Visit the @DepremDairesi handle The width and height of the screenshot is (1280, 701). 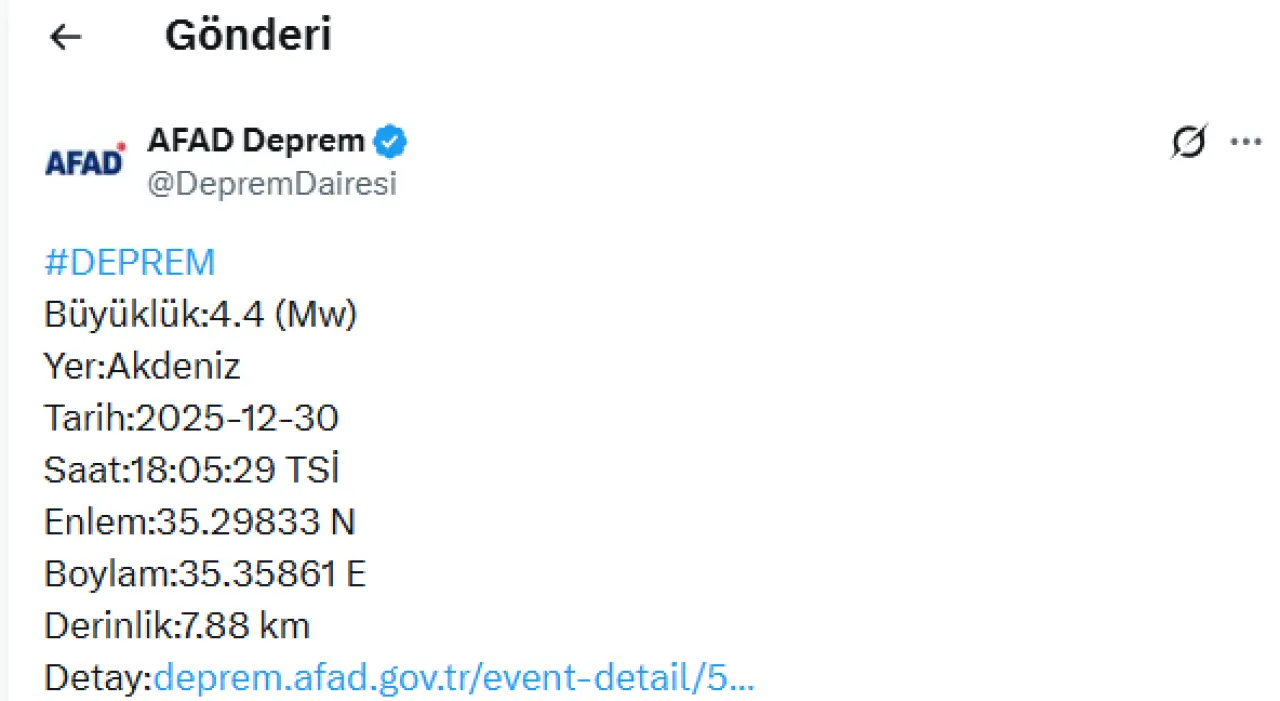(272, 184)
